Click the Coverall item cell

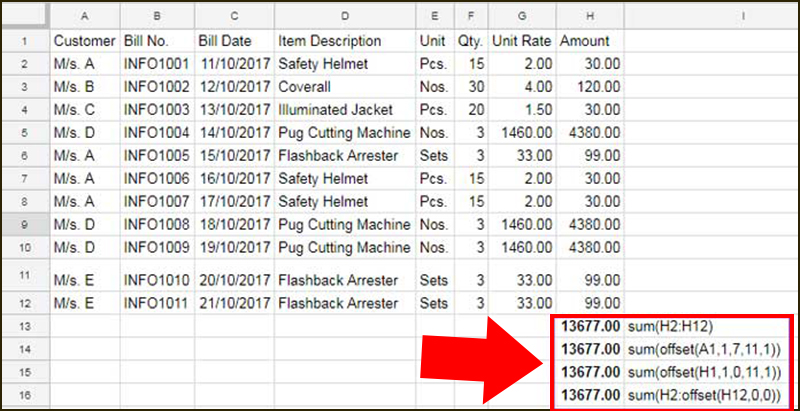pos(345,87)
